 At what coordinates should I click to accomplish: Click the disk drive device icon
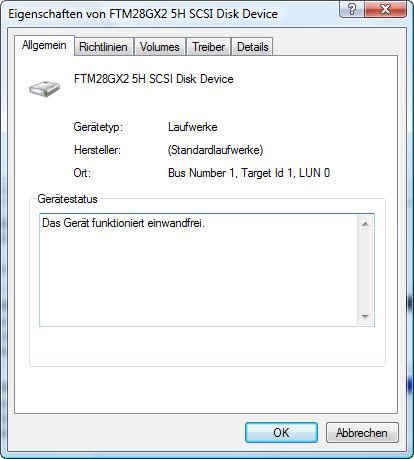click(44, 88)
